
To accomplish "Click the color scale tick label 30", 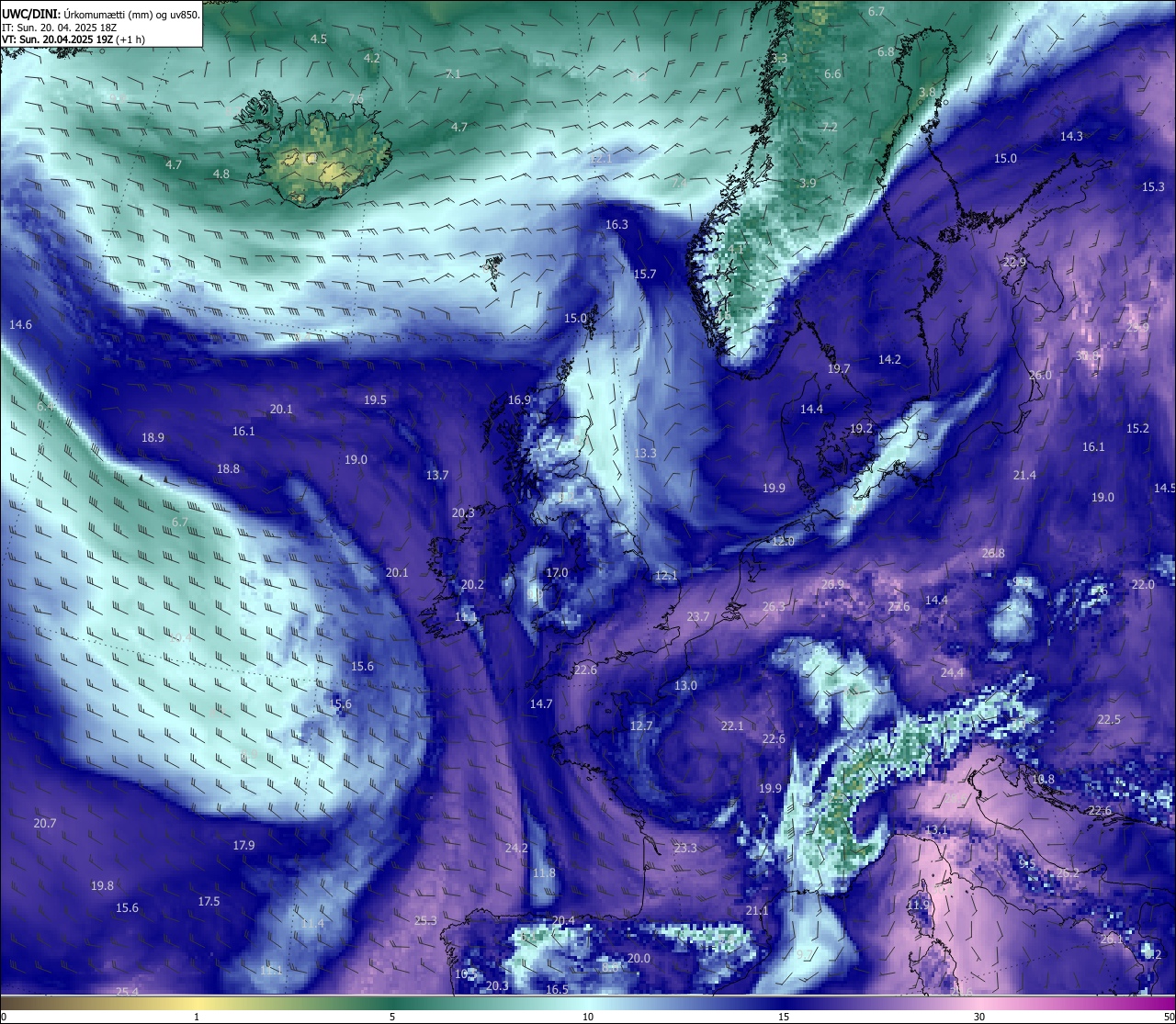I will click(979, 1017).
